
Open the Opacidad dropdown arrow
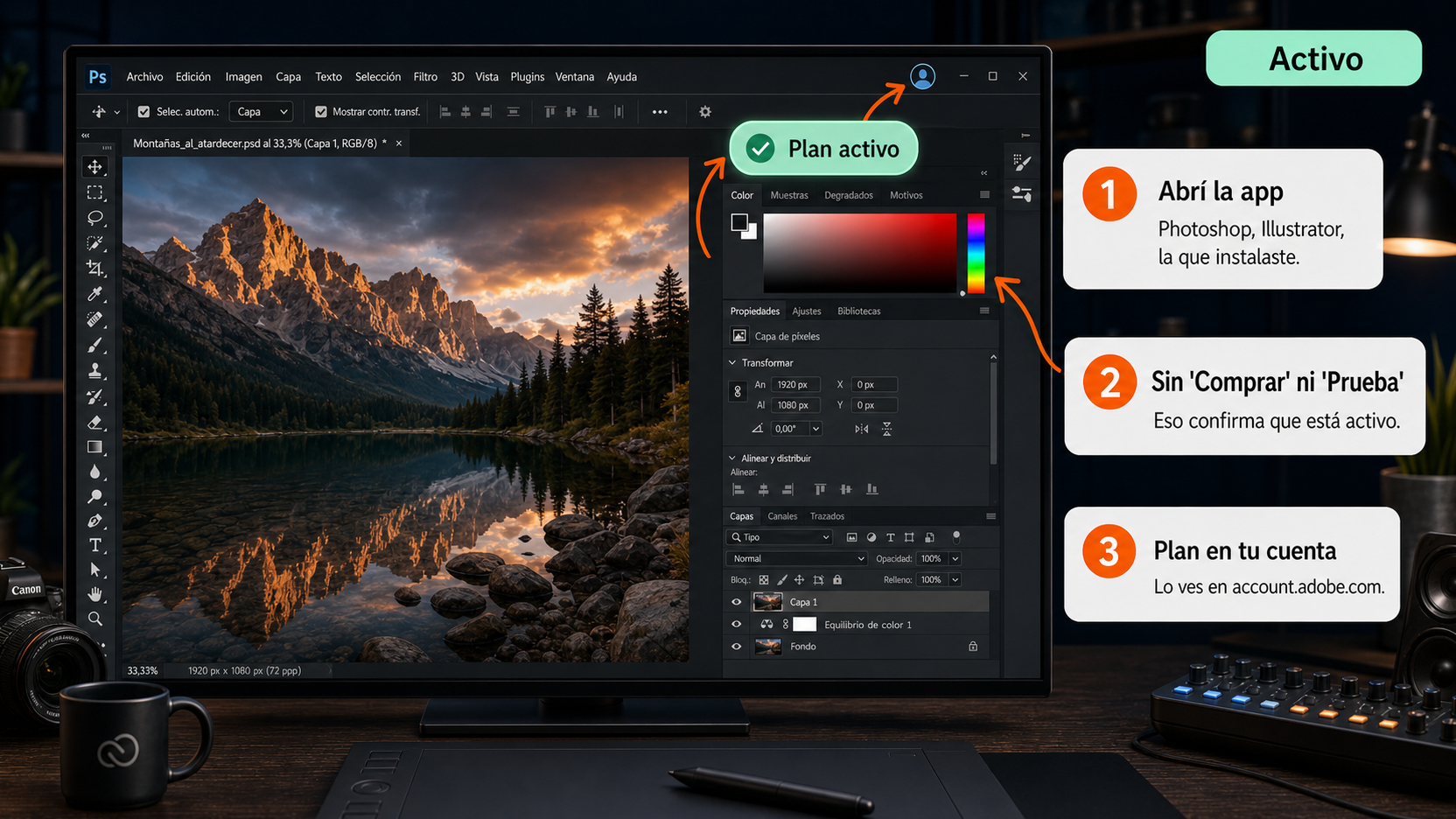point(955,558)
